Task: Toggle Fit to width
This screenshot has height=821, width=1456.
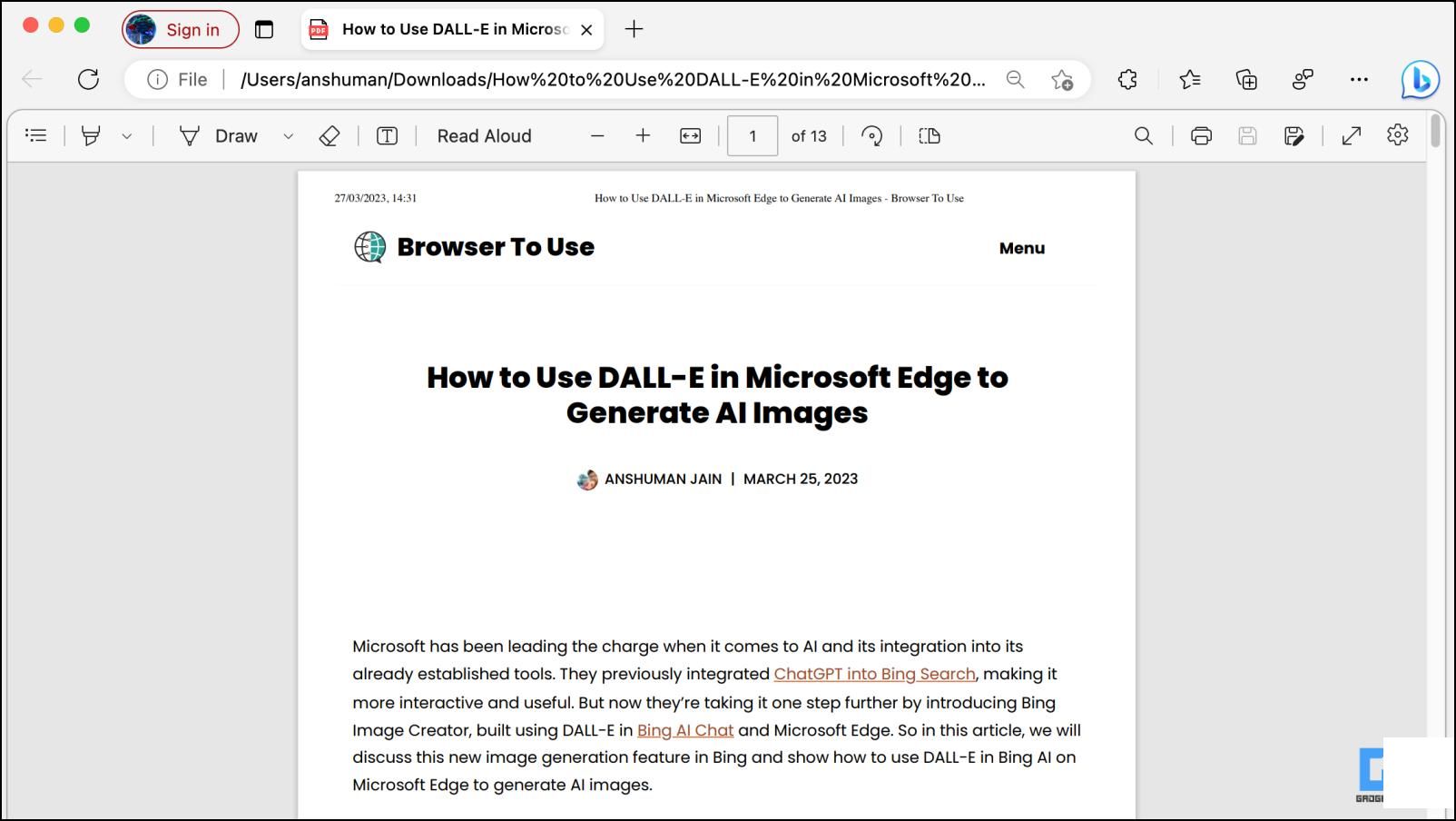Action: [691, 136]
